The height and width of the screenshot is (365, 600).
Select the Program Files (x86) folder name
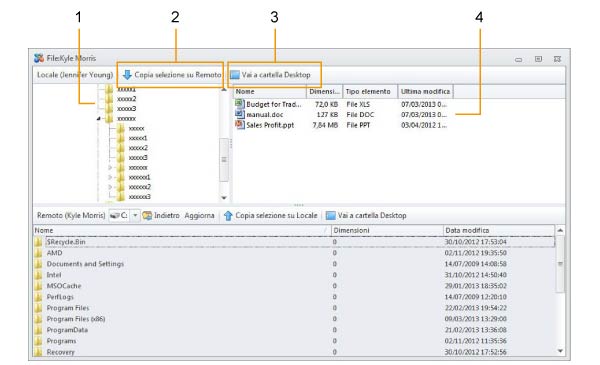click(x=76, y=319)
